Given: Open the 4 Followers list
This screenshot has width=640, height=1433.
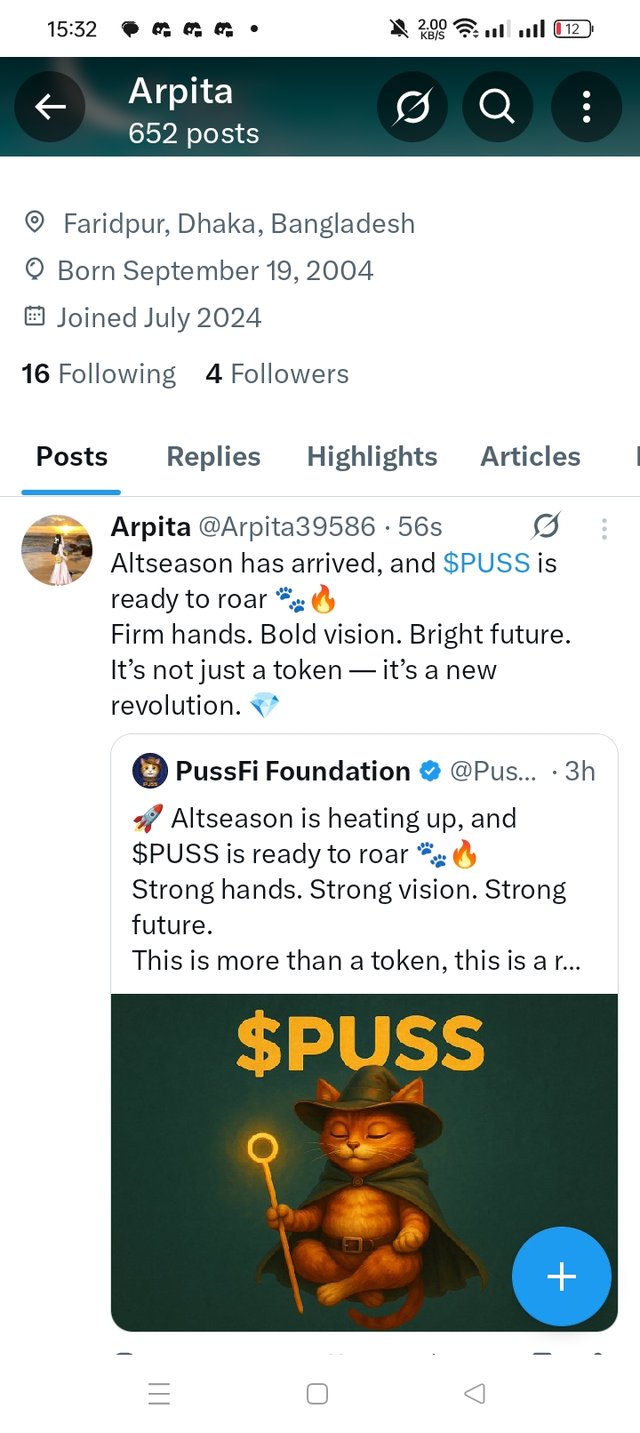Looking at the screenshot, I should [x=277, y=374].
